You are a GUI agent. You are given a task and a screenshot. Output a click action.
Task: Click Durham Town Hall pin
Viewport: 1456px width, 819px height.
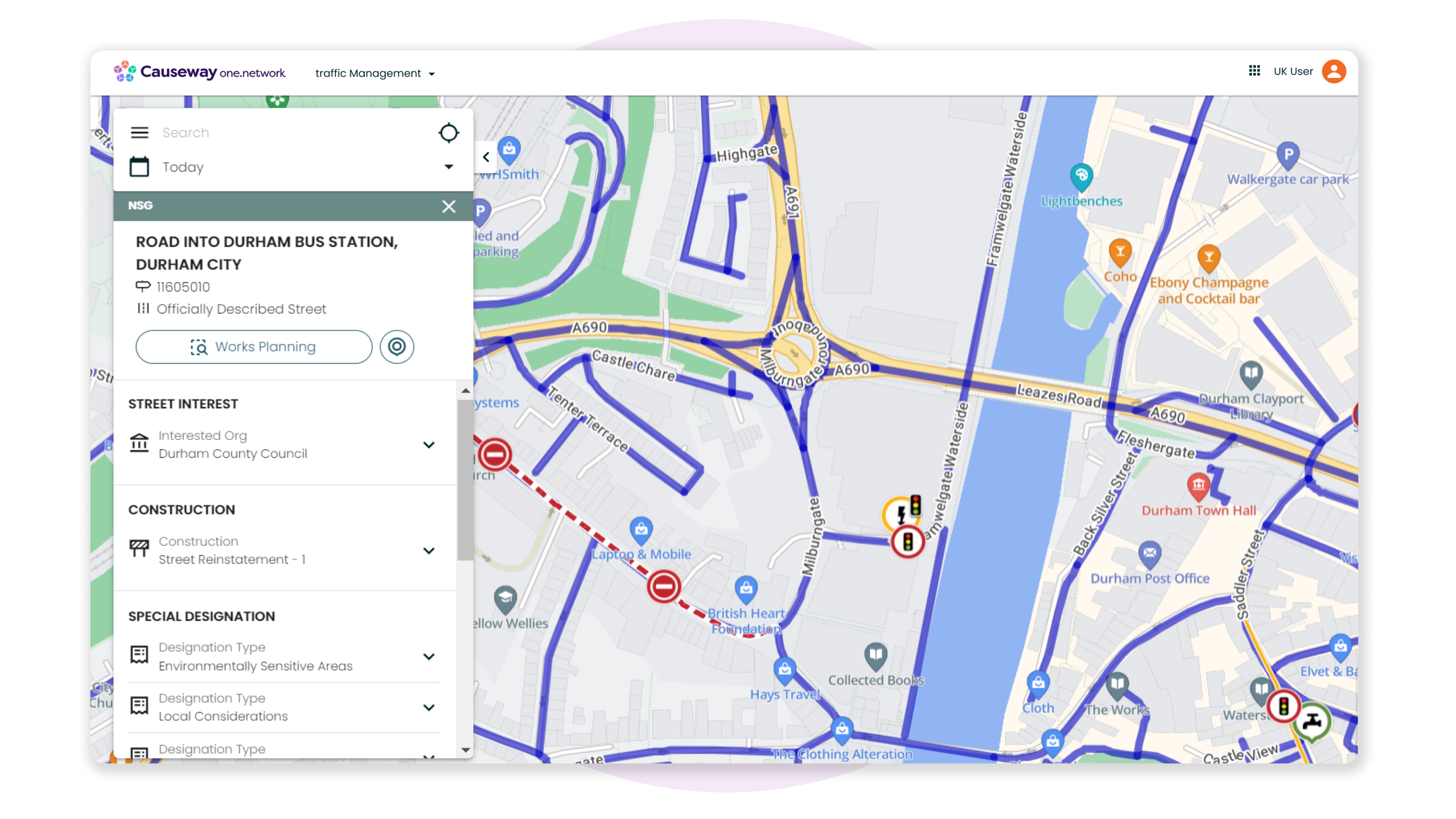[1198, 486]
